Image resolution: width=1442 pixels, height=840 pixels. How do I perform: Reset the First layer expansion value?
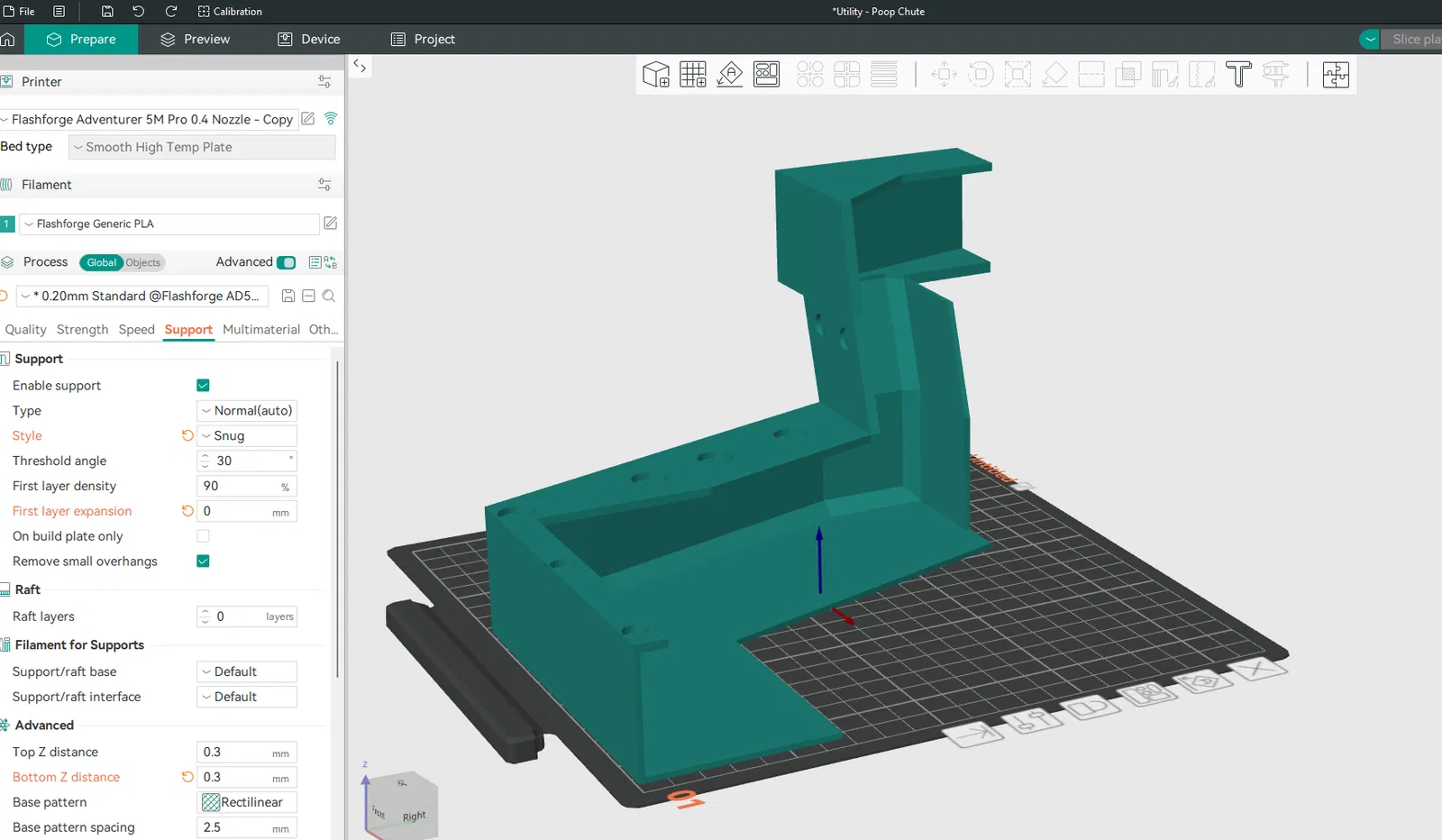click(187, 511)
